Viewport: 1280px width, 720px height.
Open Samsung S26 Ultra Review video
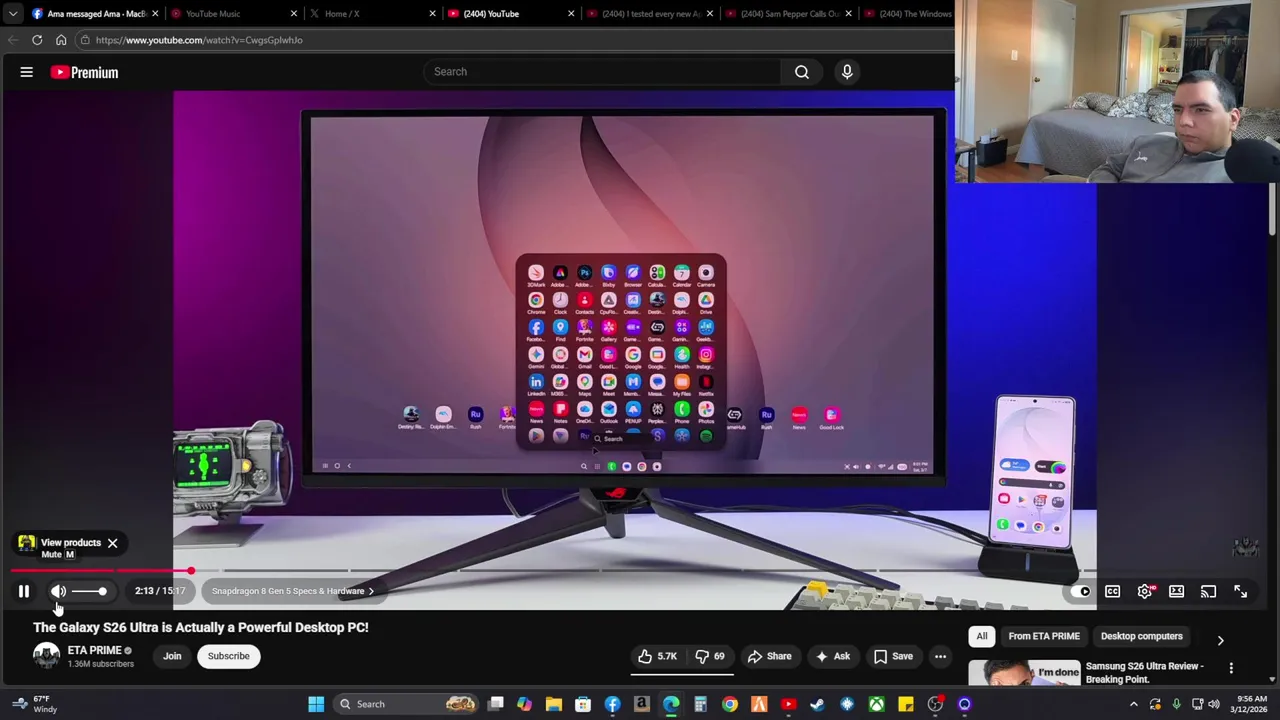[x=1145, y=672]
